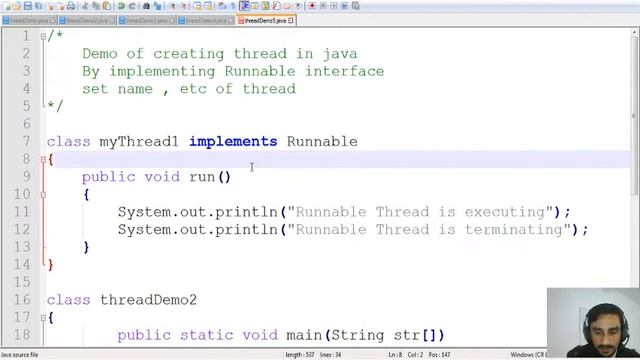This screenshot has width=640, height=360.
Task: Switch to the threadDemo.java tab
Action: (29, 20)
